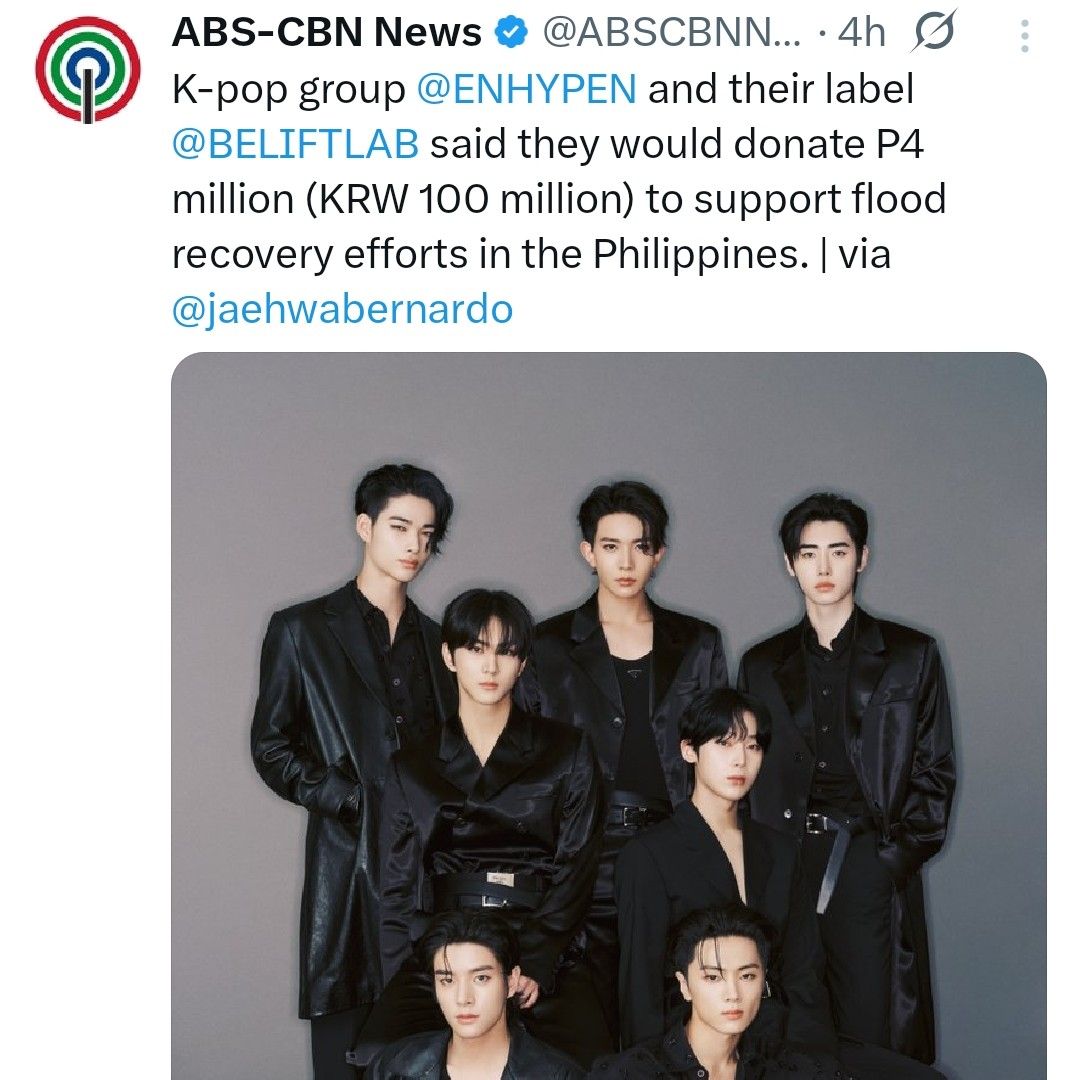Click the @ABSCBNN... account handle
1080x1080 pixels.
(x=672, y=32)
